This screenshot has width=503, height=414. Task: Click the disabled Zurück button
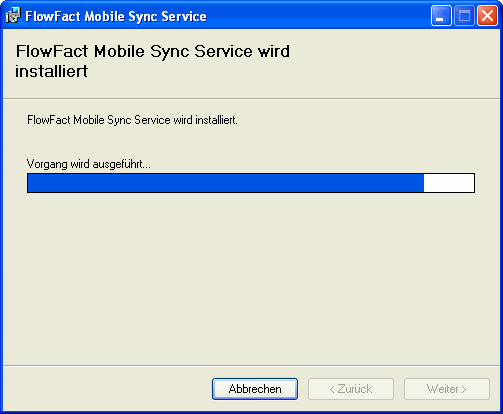pyautogui.click(x=351, y=389)
